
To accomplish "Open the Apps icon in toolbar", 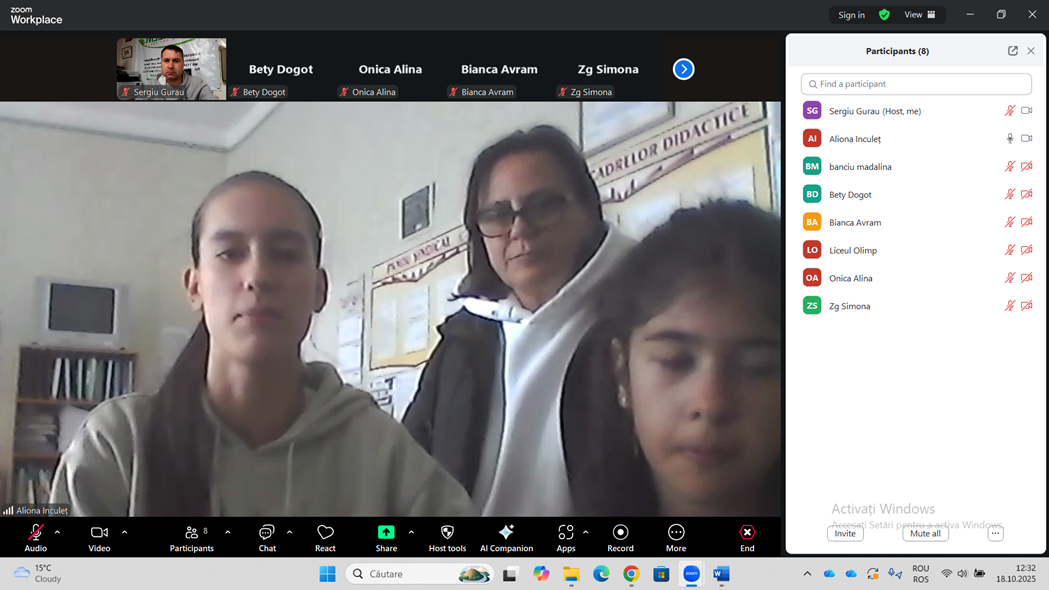I will pos(566,533).
